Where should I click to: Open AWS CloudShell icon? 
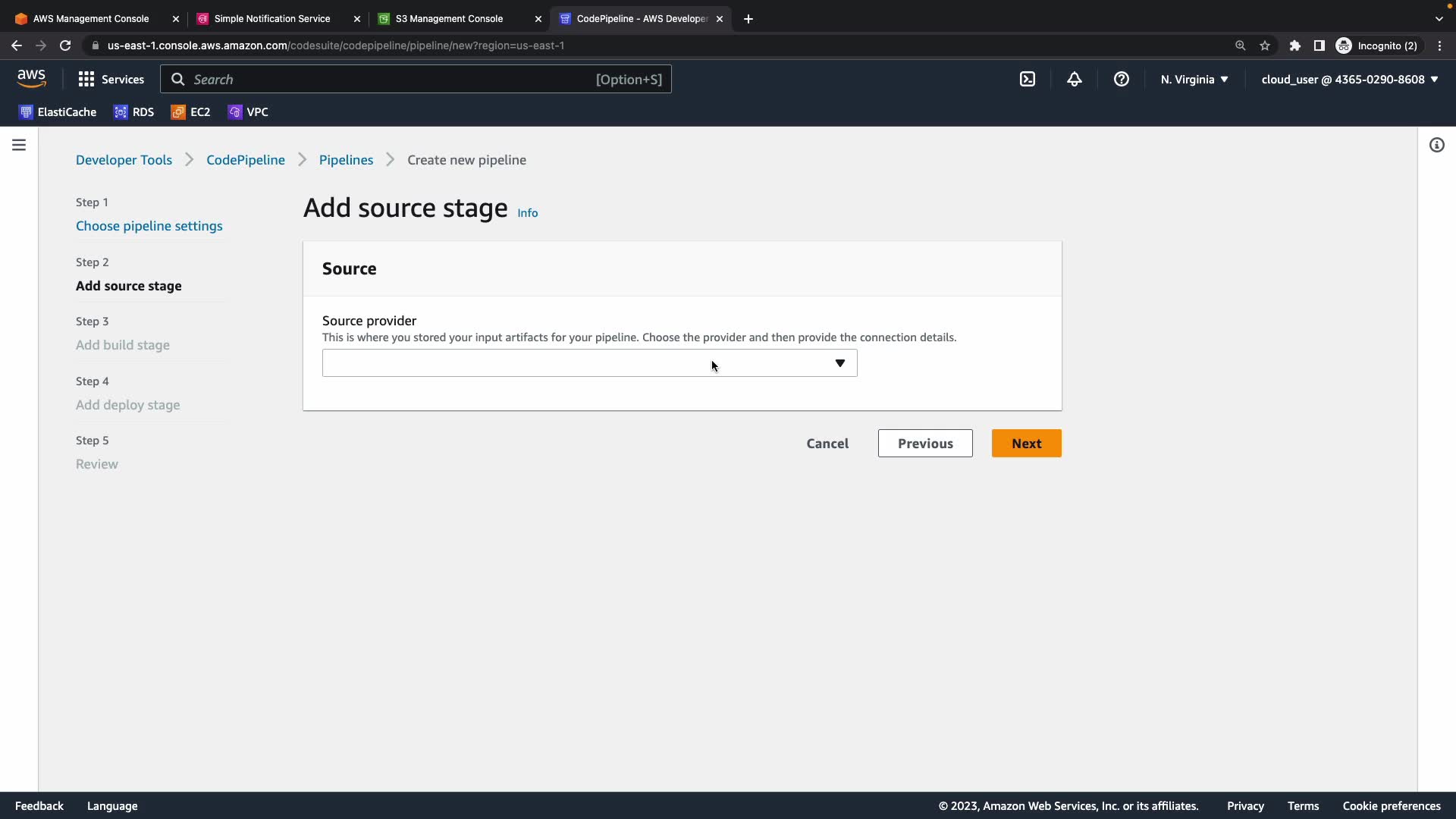[1028, 79]
